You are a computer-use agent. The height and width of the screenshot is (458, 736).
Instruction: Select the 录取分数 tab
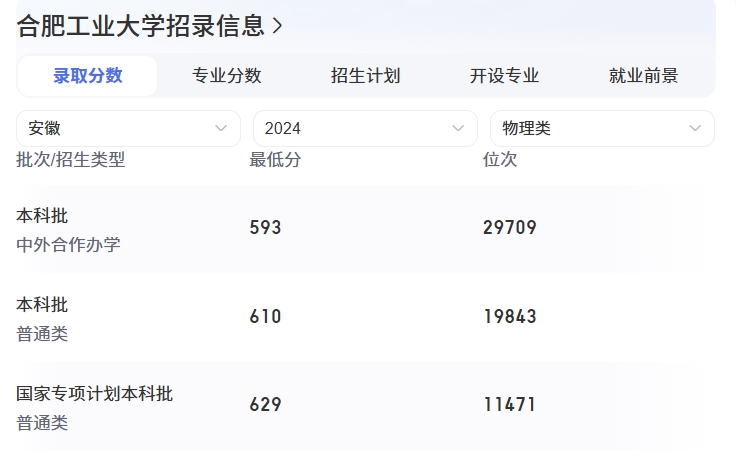click(87, 76)
